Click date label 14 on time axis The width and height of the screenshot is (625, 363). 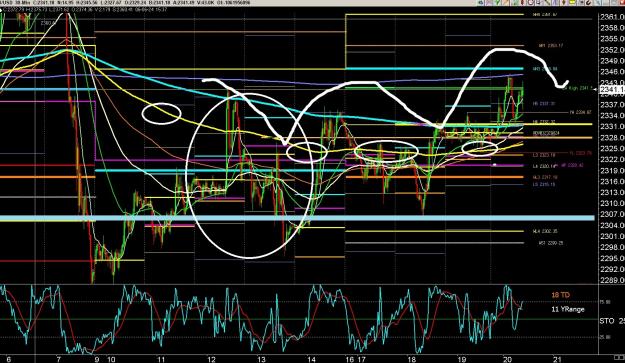point(311,359)
